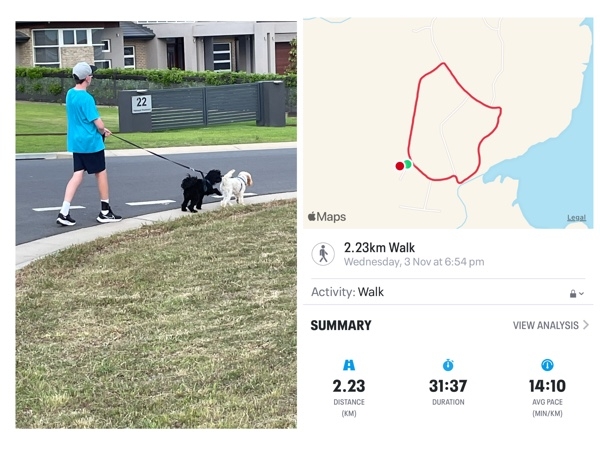Image resolution: width=600 pixels, height=450 pixels.
Task: Open the privacy dropdown arrow beside lock
Action: pos(582,294)
